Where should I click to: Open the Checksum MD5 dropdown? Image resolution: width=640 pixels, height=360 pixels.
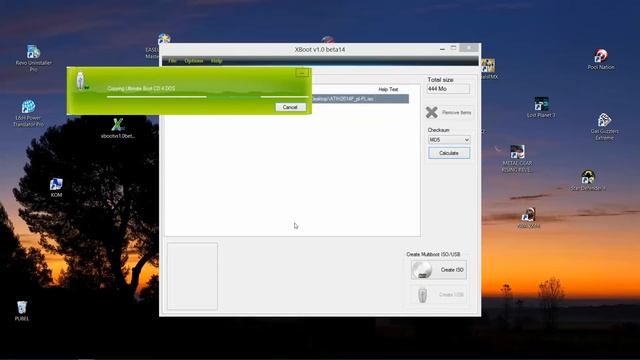point(449,140)
